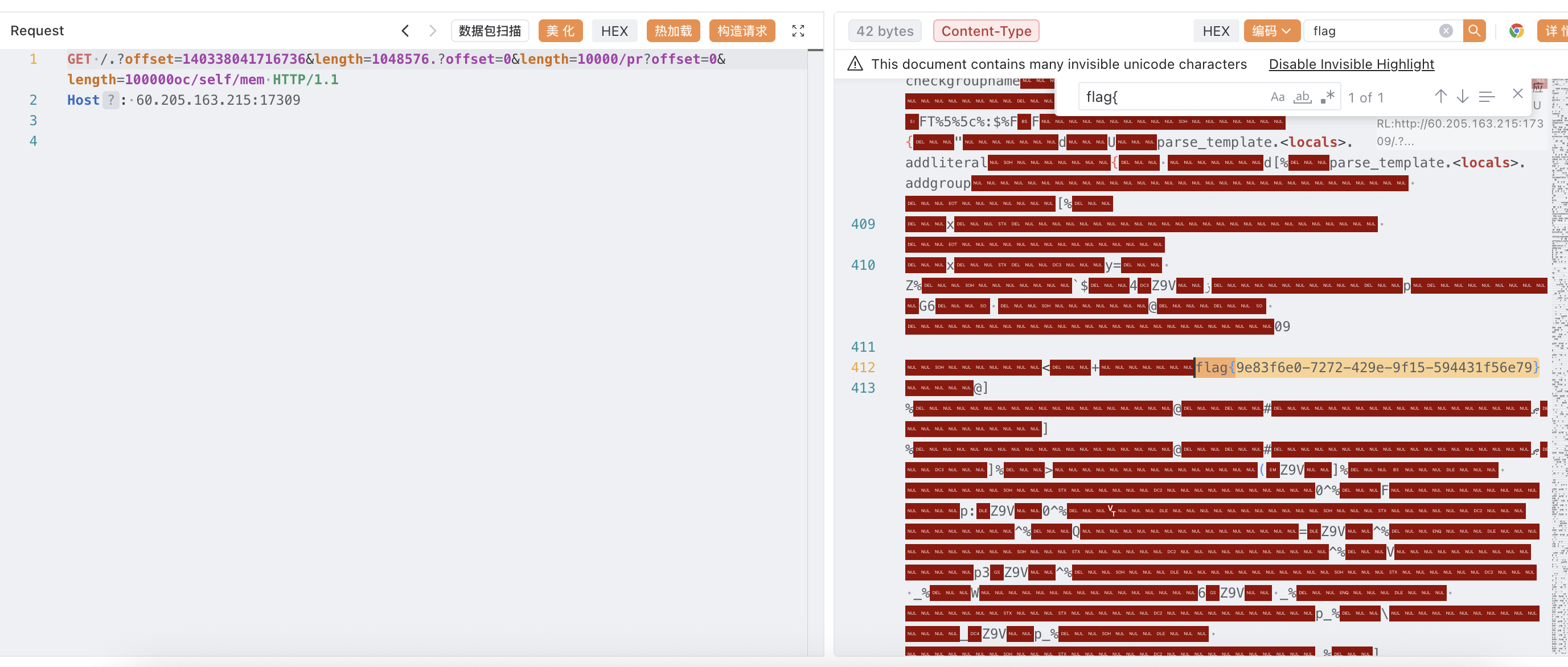Click the Request panel title

(37, 31)
